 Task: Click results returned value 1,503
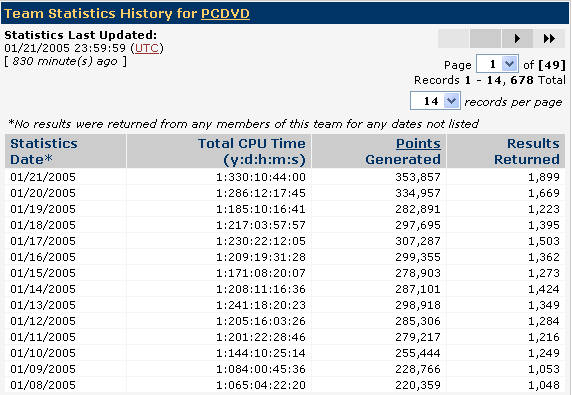pos(544,241)
